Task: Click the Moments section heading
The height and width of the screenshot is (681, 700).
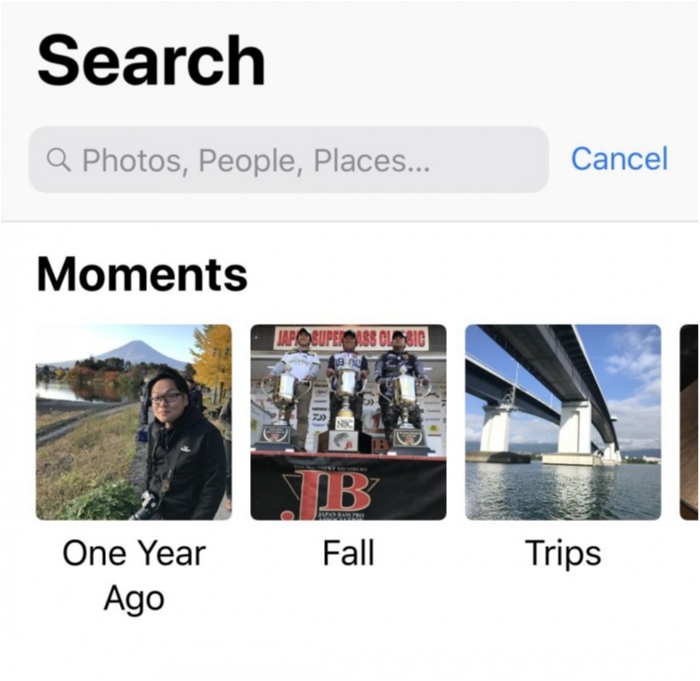Action: [x=142, y=274]
